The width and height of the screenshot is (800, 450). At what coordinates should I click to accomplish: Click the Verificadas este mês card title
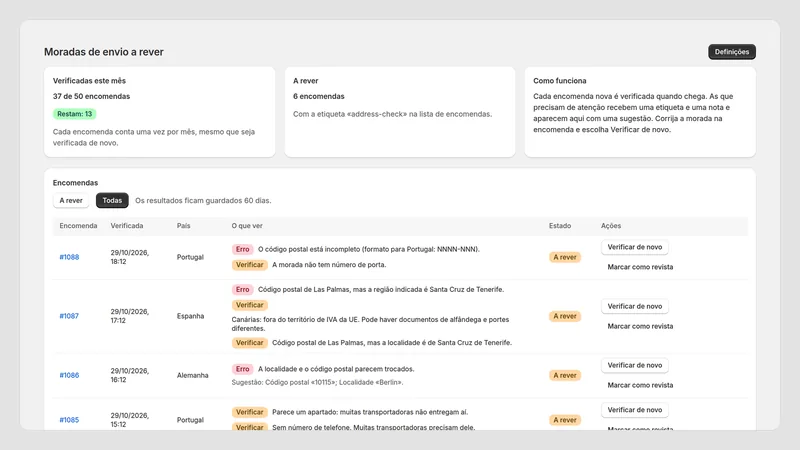coord(89,81)
